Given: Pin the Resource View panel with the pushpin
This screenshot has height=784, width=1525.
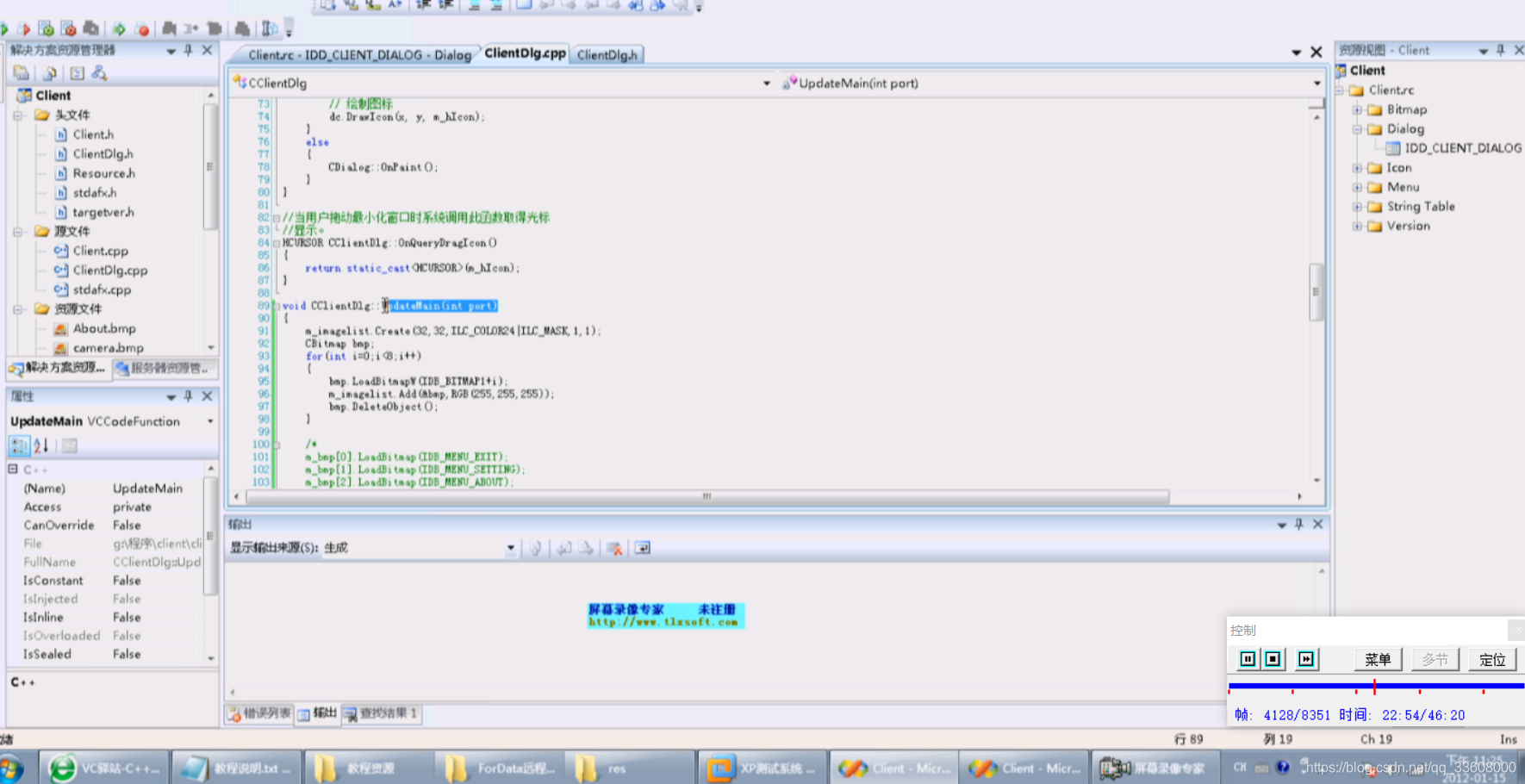Looking at the screenshot, I should click(x=1501, y=50).
